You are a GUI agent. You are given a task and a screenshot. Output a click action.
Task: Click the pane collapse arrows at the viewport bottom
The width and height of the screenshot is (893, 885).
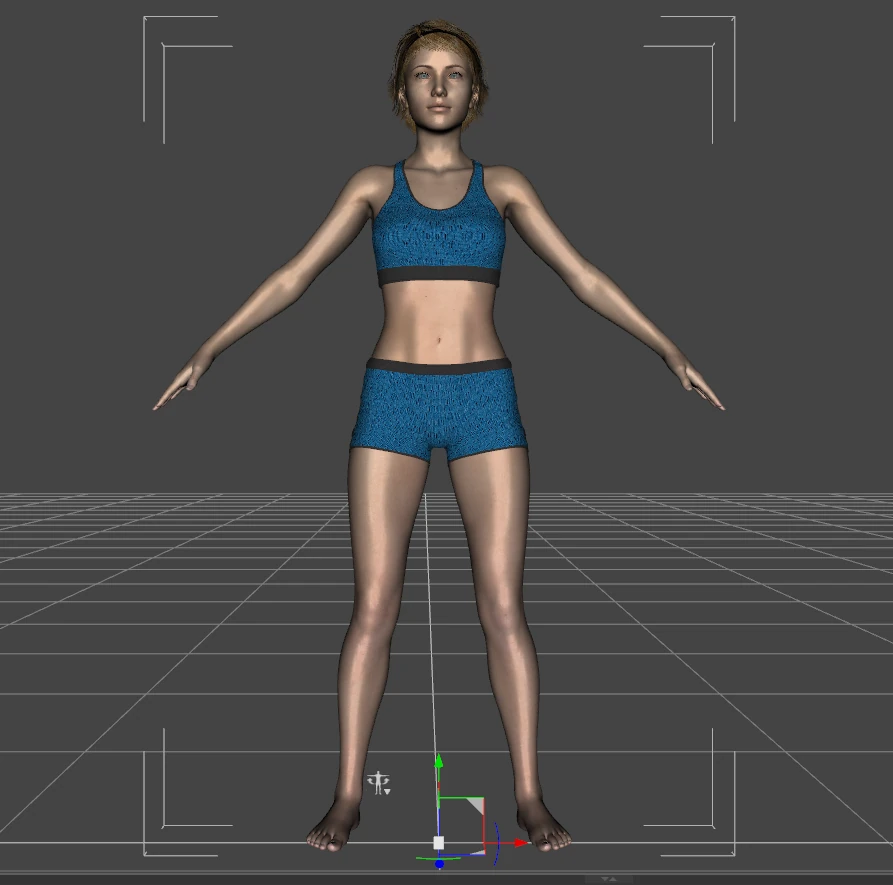[609, 879]
